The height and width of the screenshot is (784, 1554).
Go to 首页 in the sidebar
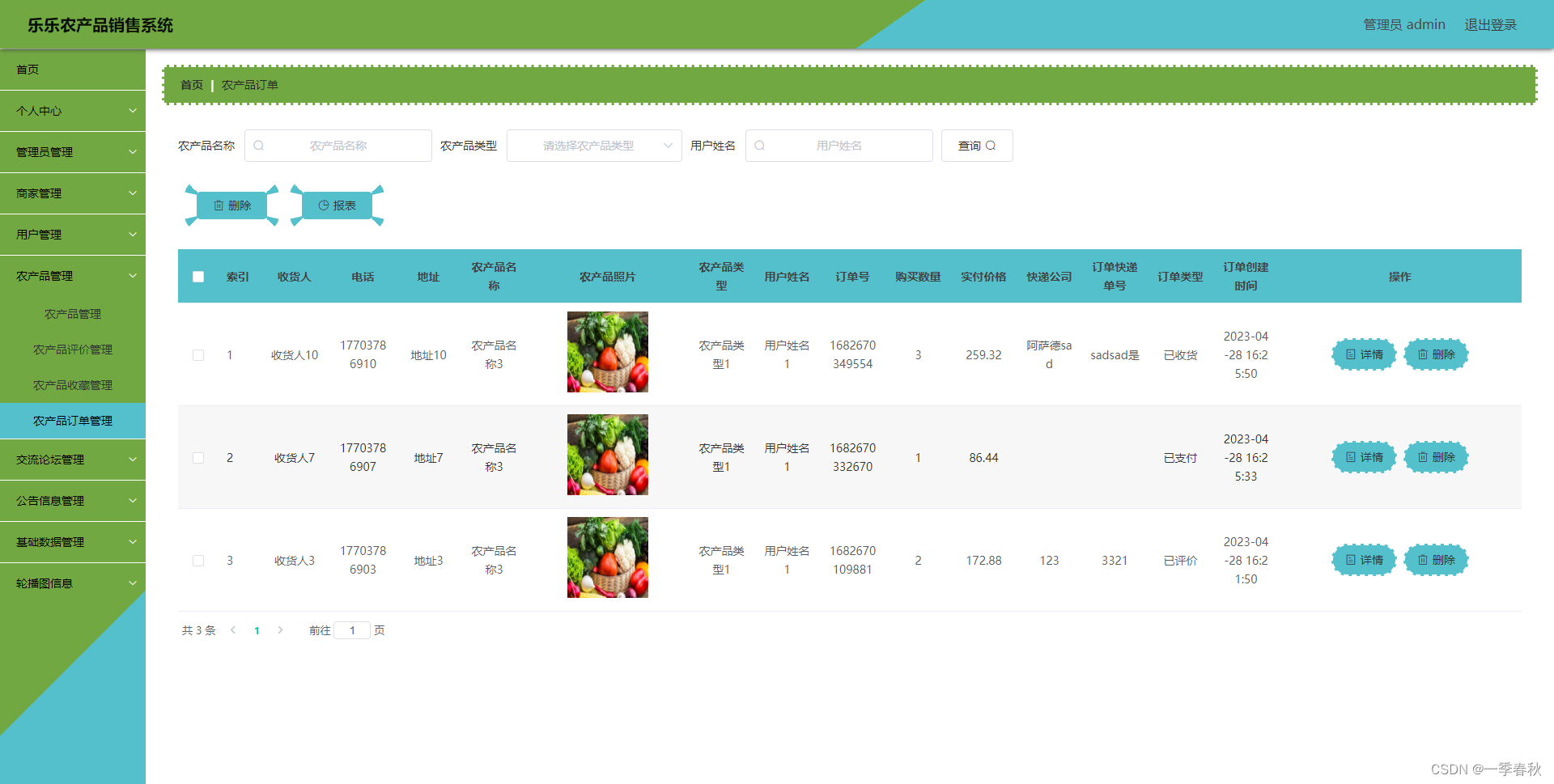point(73,70)
